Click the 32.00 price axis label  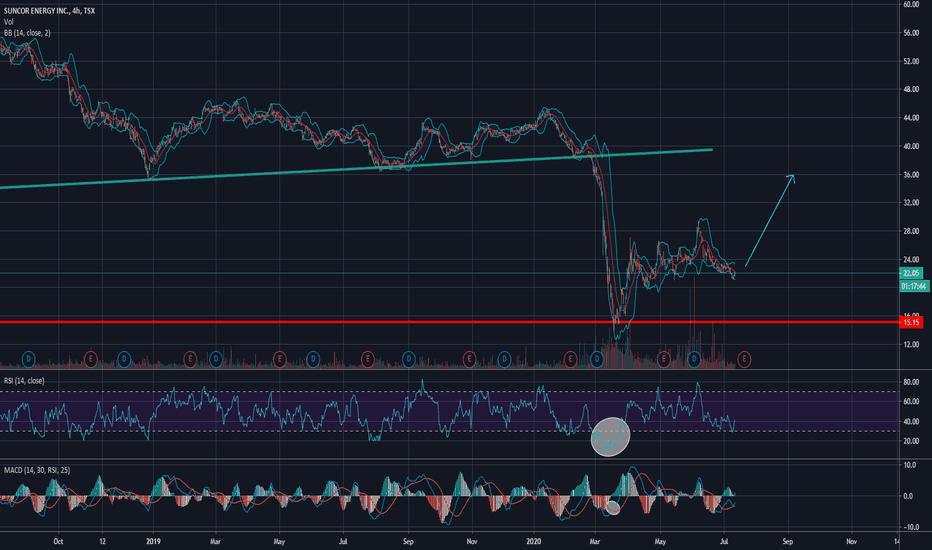(x=911, y=203)
